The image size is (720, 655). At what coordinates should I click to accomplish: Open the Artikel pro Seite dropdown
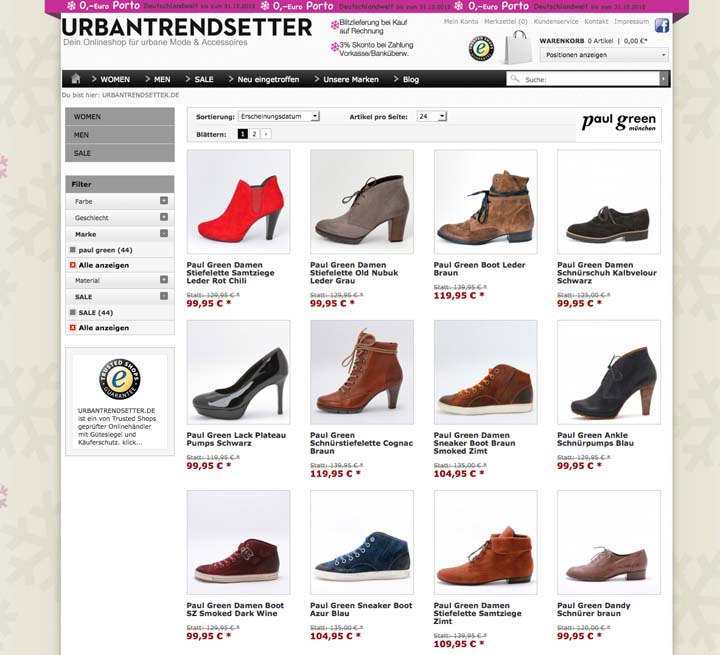tap(432, 116)
